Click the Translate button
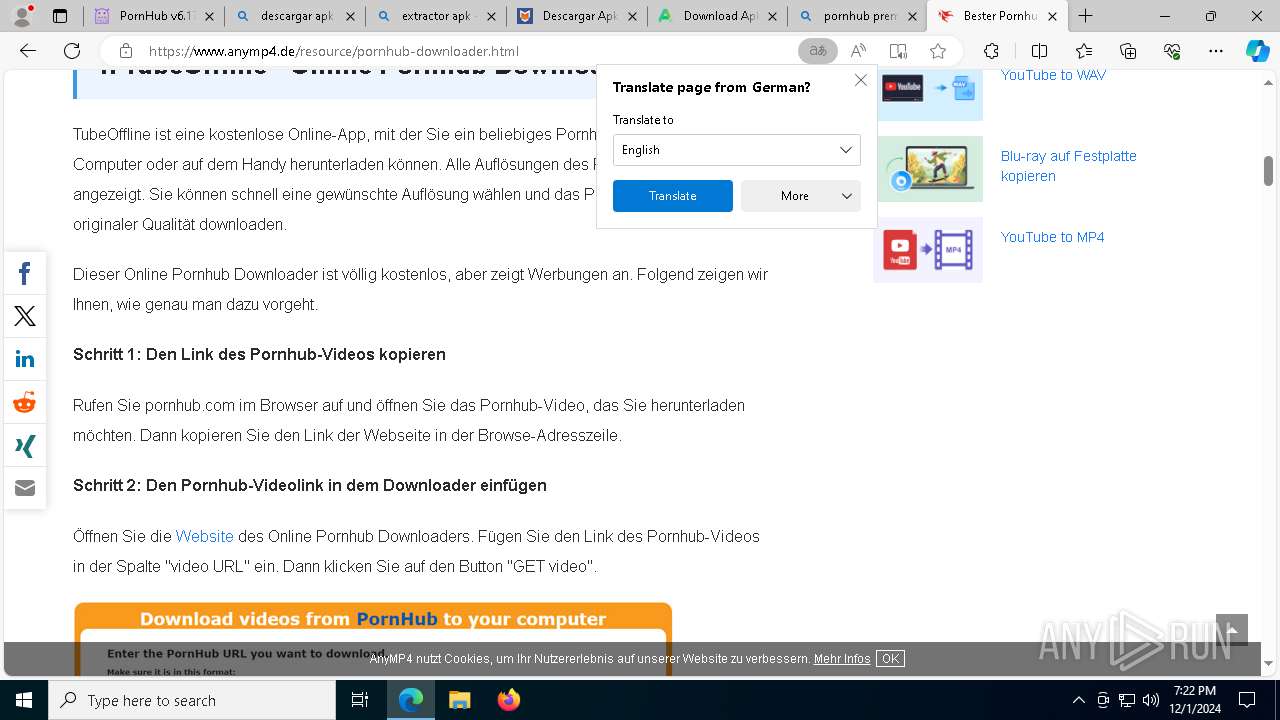Image resolution: width=1280 pixels, height=720 pixels. point(672,196)
